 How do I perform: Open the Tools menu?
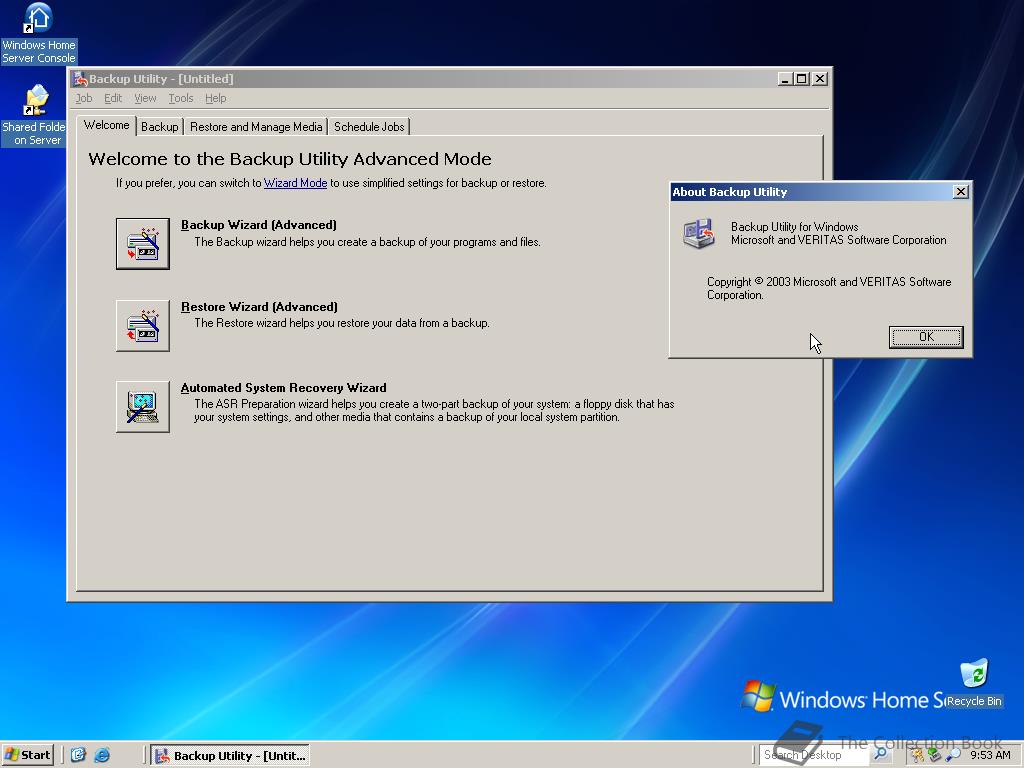point(181,98)
